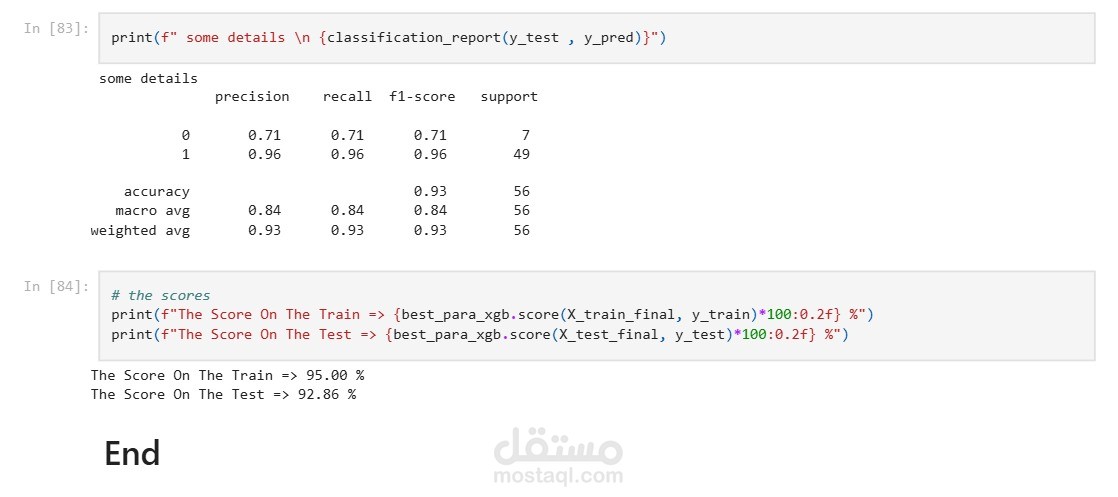Open the mostaql.com watermark link
1118x497 pixels.
click(x=558, y=476)
